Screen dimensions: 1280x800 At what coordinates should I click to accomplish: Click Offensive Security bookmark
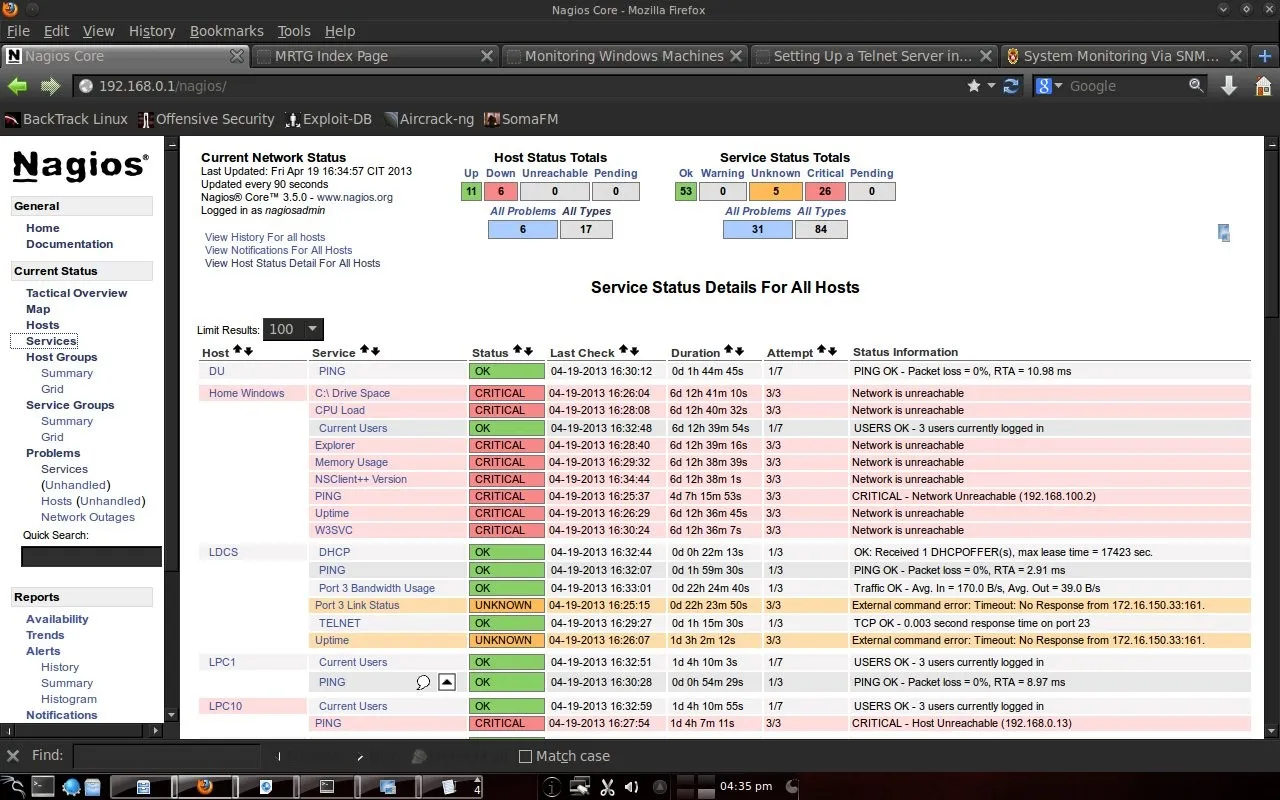click(206, 119)
